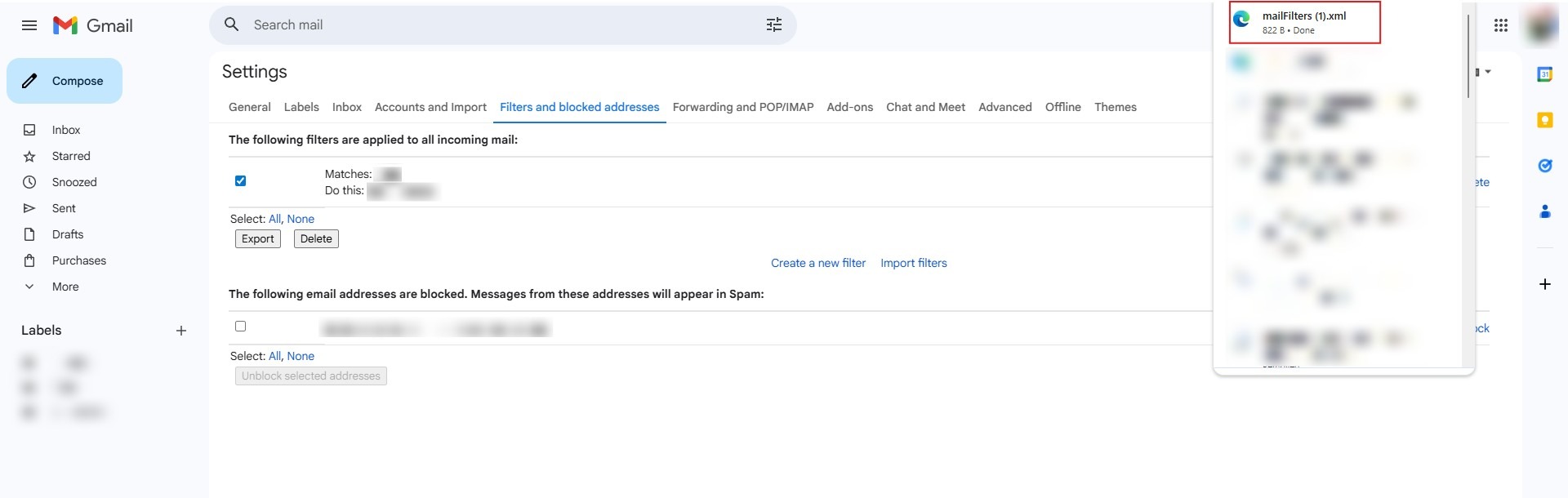Open the main menu hamburger icon

click(x=29, y=25)
